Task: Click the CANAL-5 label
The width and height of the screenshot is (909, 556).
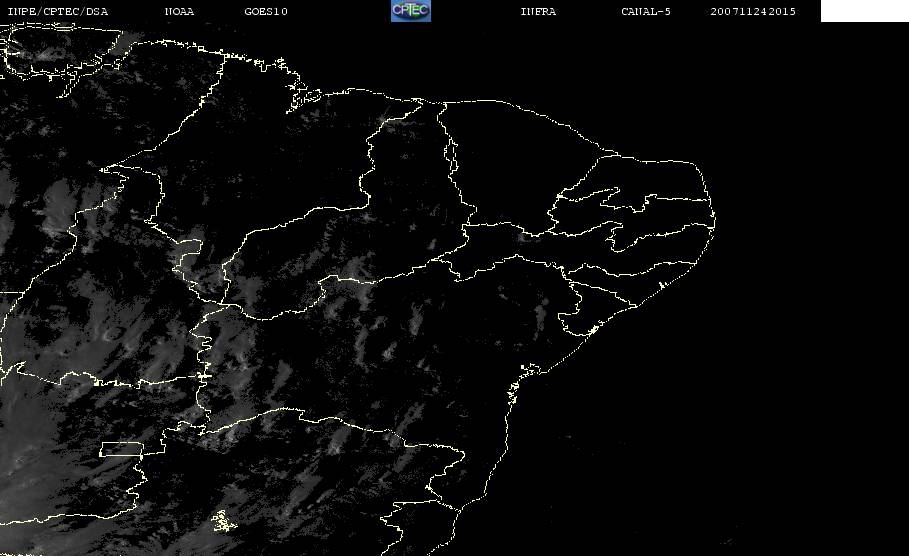Action: tap(645, 12)
